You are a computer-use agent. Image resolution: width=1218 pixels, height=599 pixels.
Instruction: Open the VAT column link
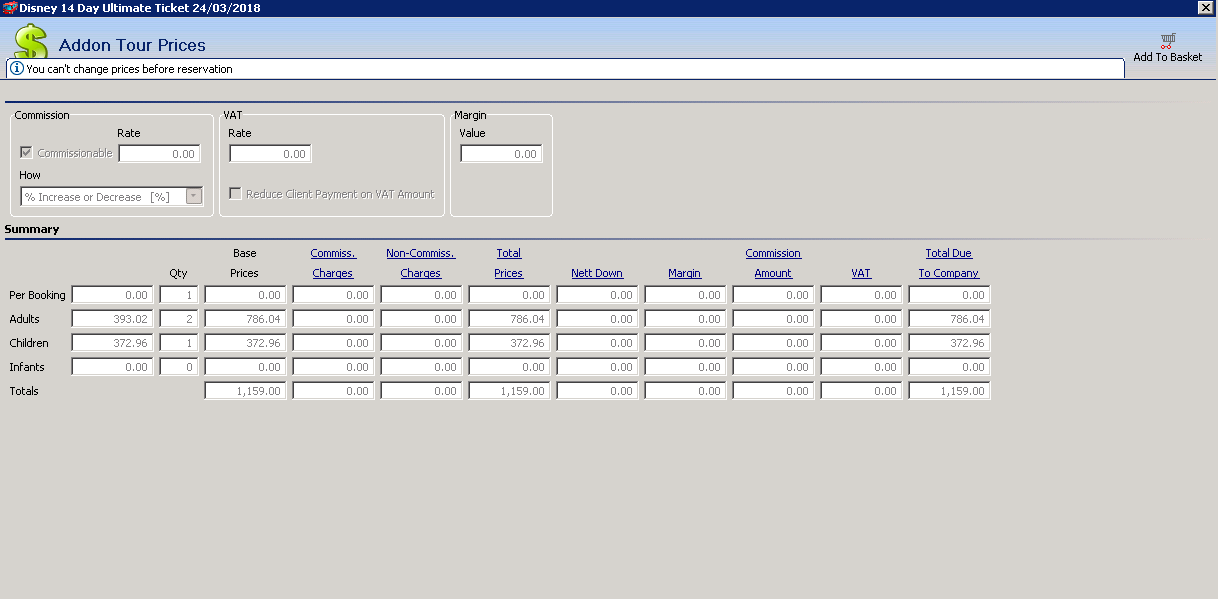[861, 273]
